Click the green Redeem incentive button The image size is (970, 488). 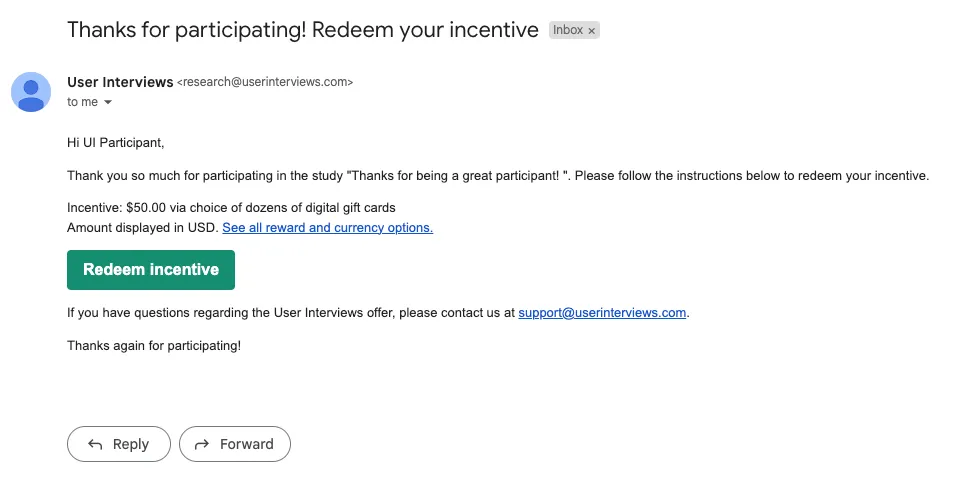click(151, 270)
